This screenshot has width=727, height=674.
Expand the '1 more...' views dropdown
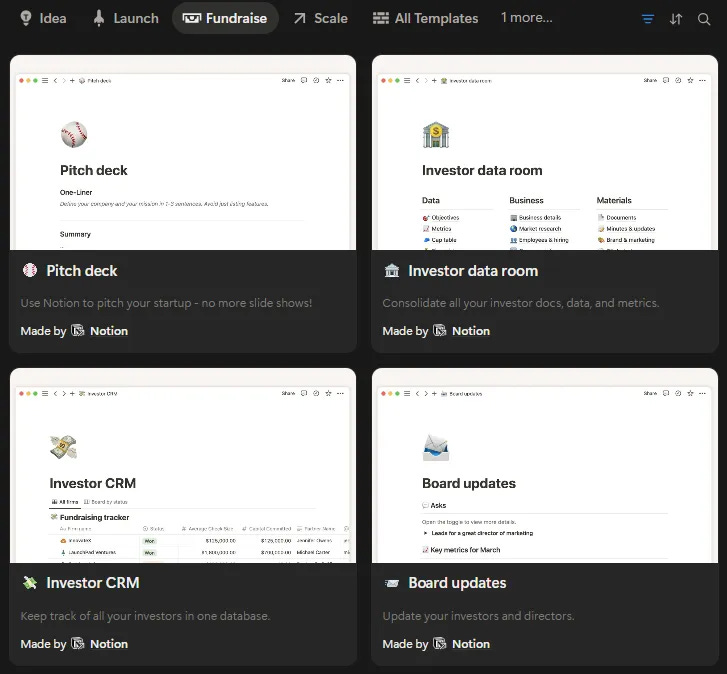(x=526, y=18)
